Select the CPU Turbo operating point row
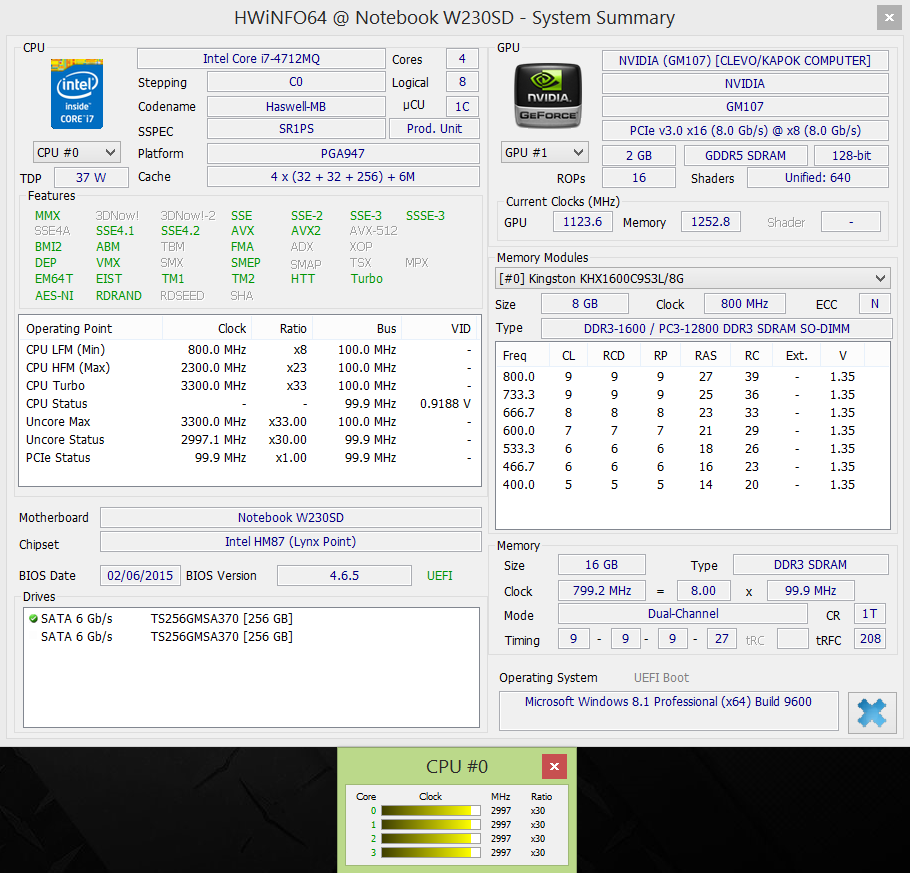 pyautogui.click(x=250, y=386)
